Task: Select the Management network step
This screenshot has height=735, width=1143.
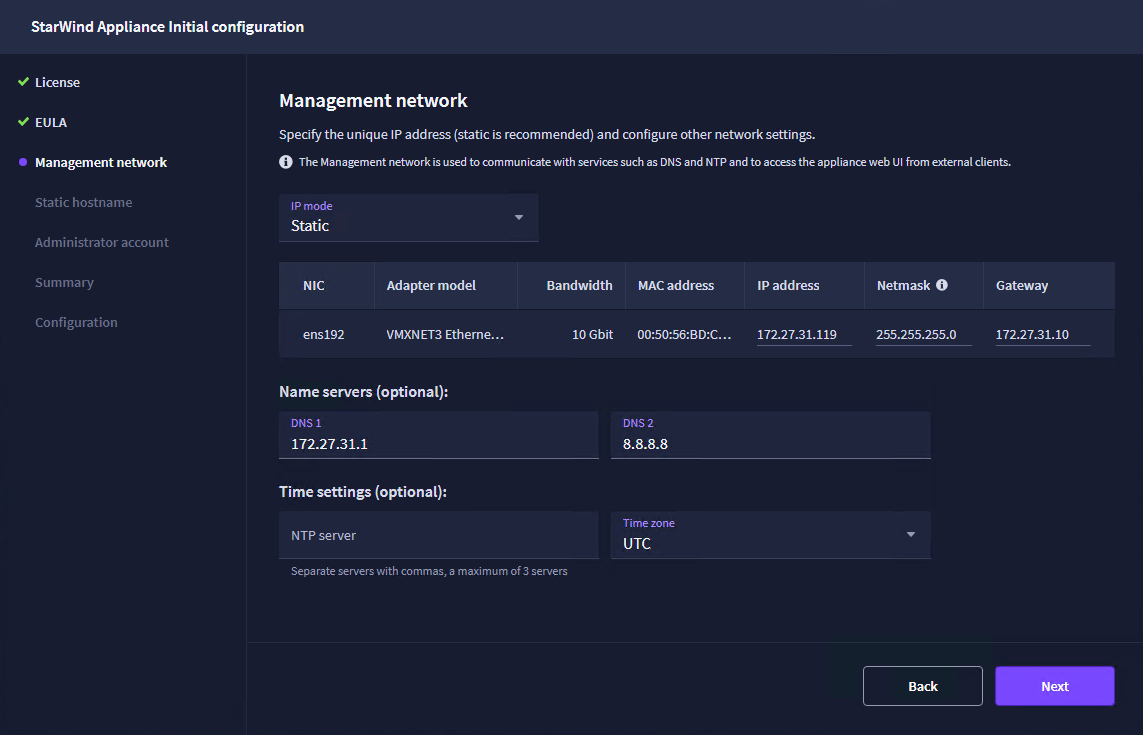Action: [101, 163]
